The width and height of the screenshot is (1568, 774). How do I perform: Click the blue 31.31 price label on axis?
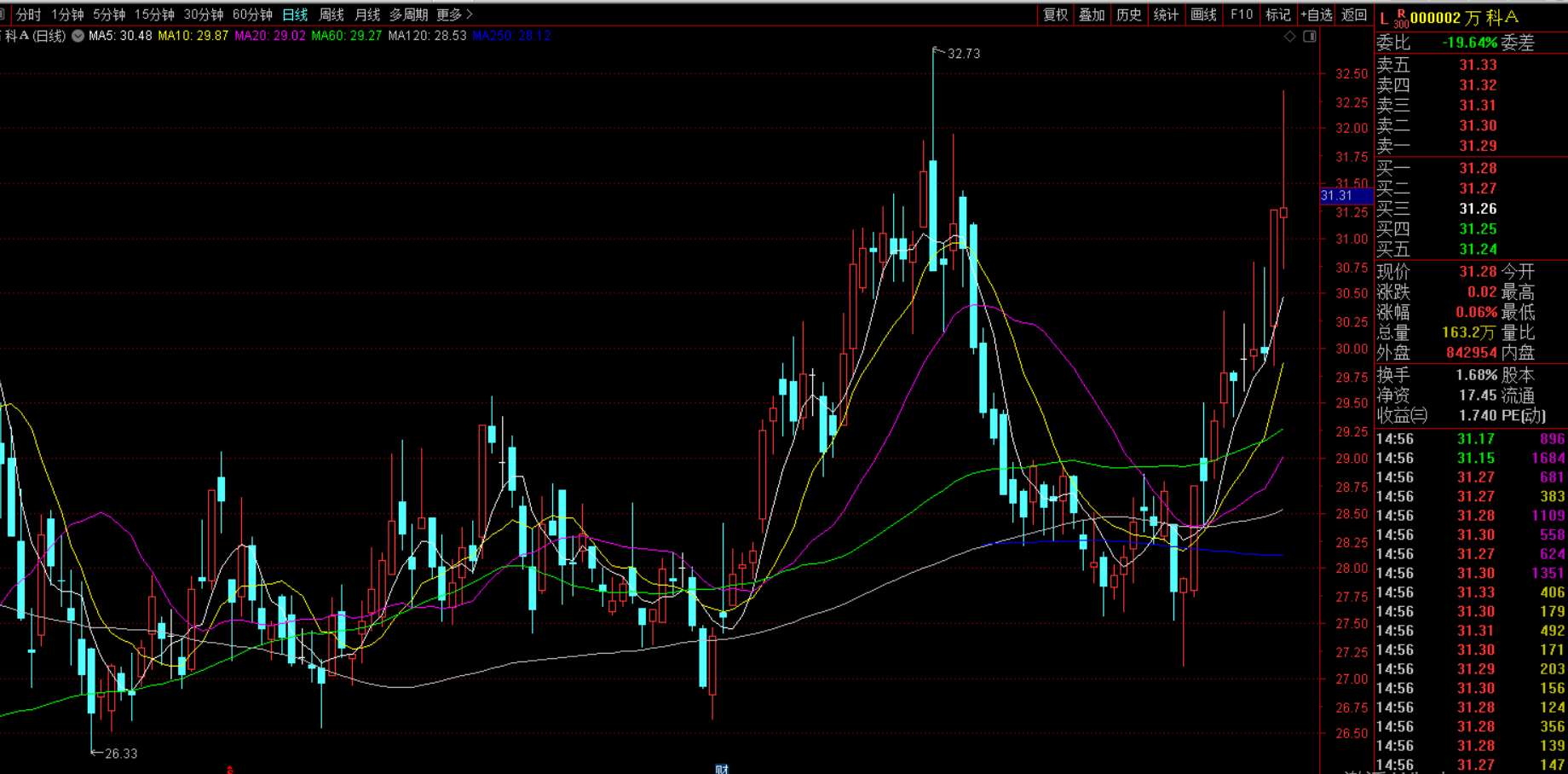click(1346, 196)
